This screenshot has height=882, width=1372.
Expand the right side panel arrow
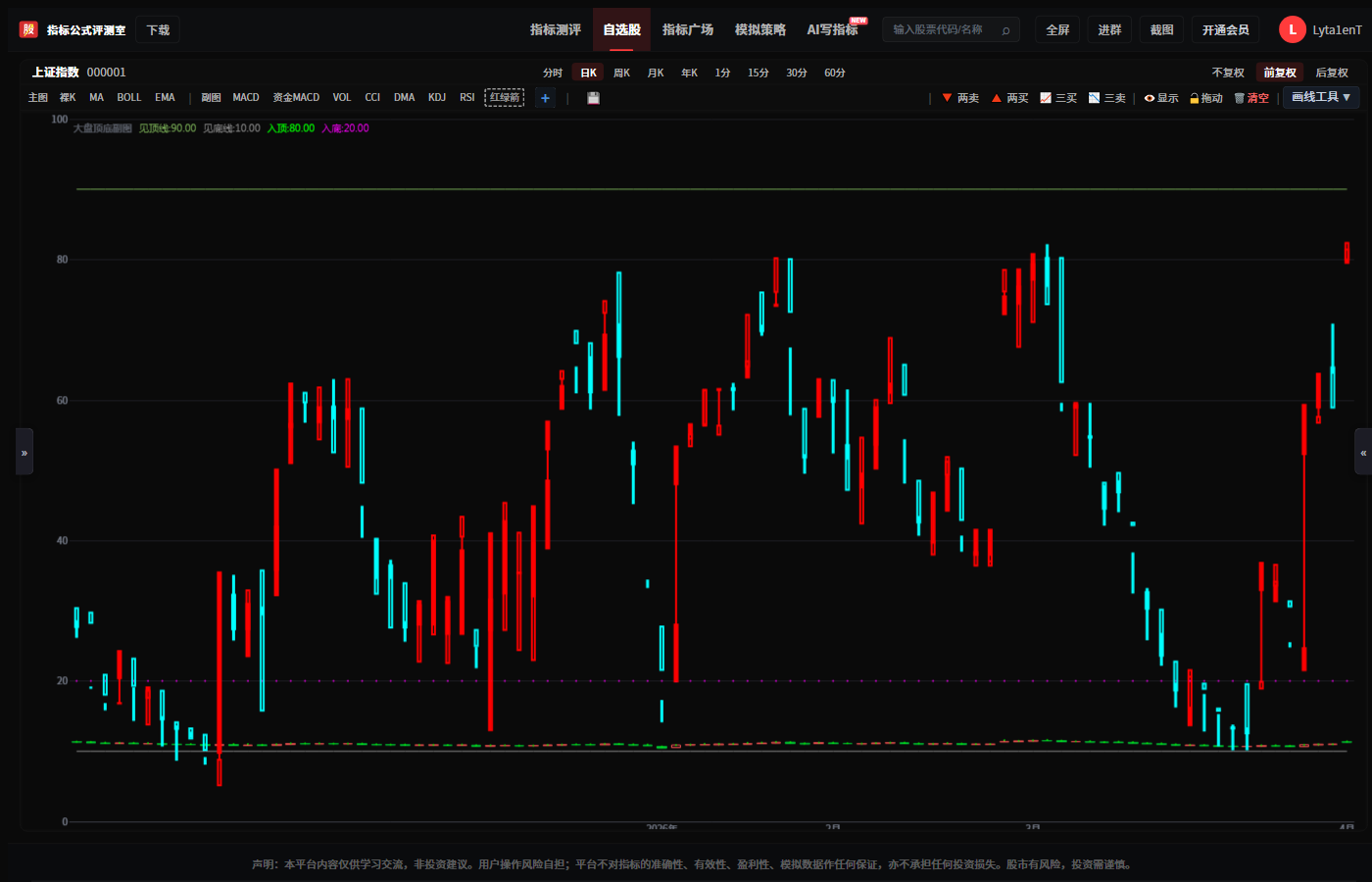1363,452
